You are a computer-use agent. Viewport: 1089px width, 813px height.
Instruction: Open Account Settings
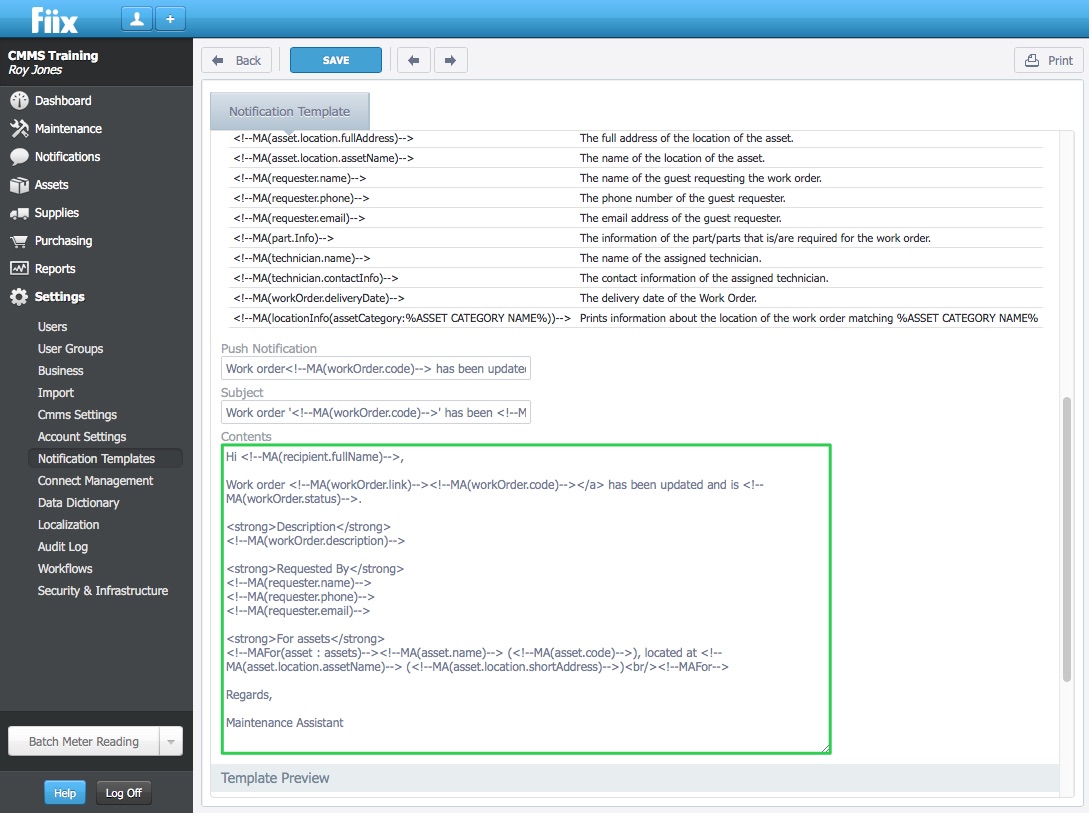(82, 437)
